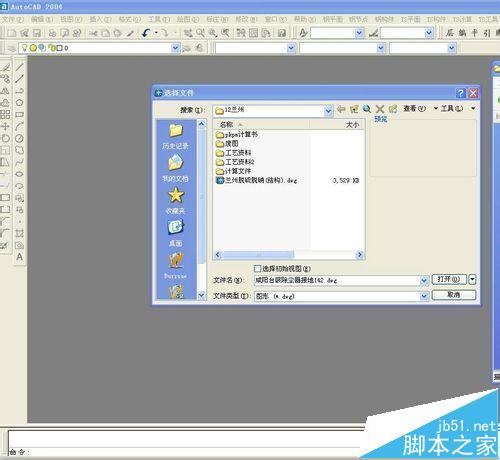Select the Revision Cloud tool

pos(20,150)
